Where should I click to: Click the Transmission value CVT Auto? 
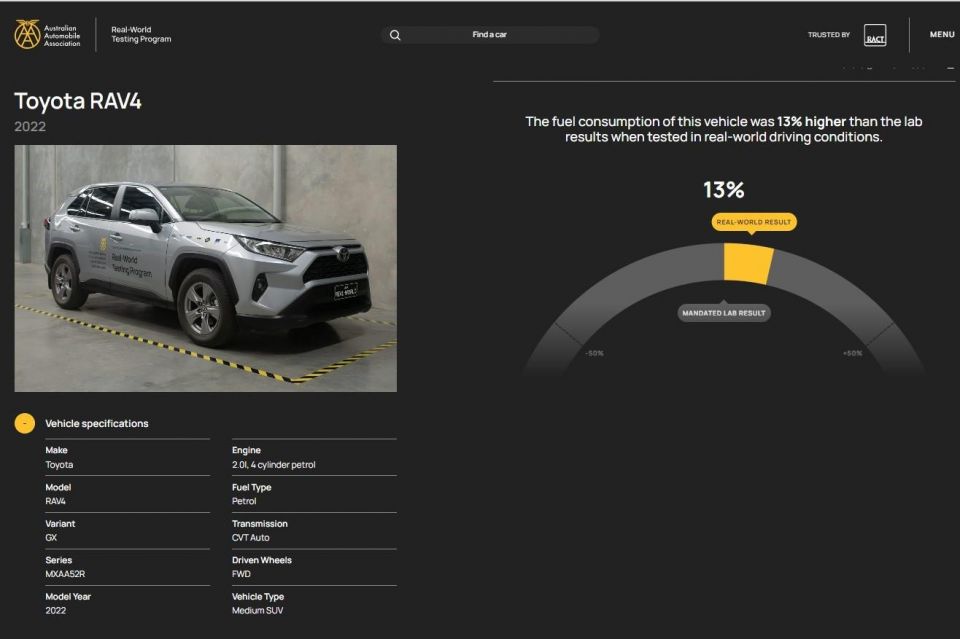pos(250,537)
